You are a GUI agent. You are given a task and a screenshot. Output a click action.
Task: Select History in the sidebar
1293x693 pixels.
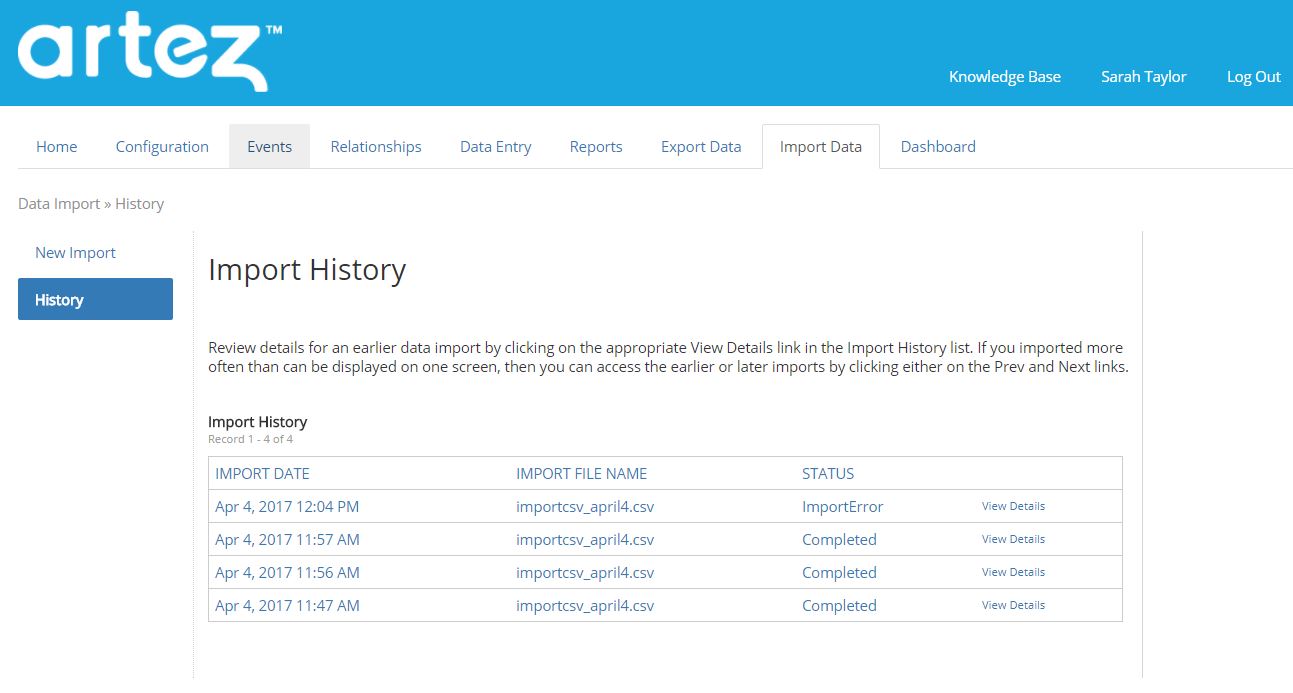pos(95,300)
